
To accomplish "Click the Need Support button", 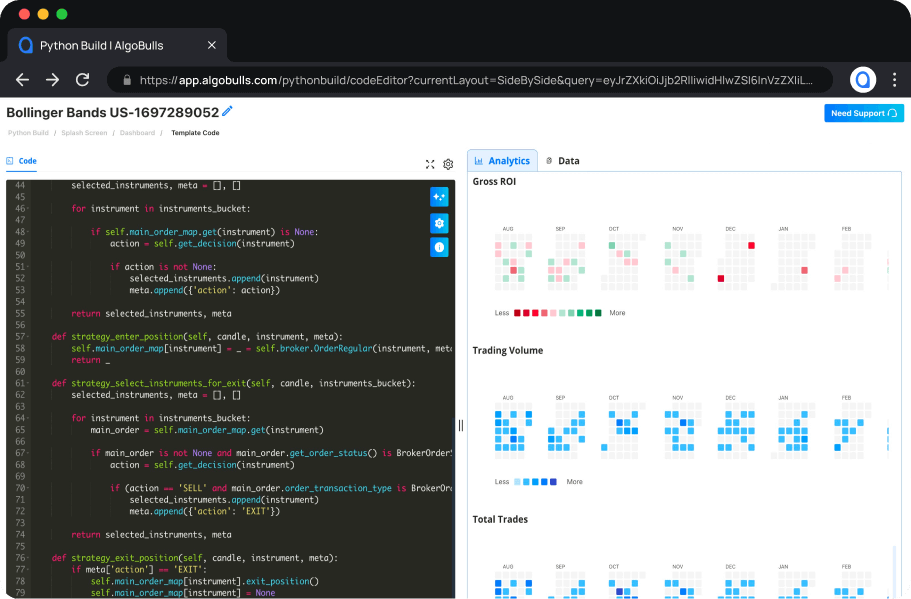I will (x=864, y=113).
